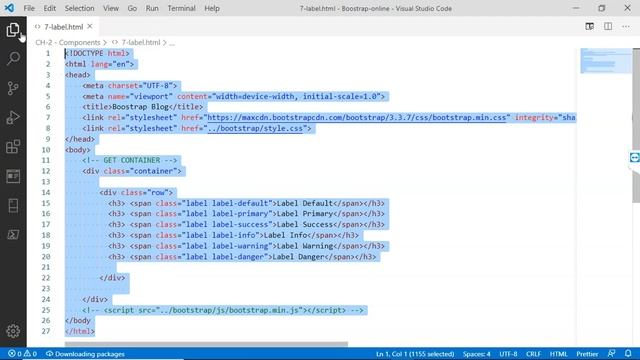Change indentation via Spaces: 4
This screenshot has width=640, height=360.
[476, 354]
